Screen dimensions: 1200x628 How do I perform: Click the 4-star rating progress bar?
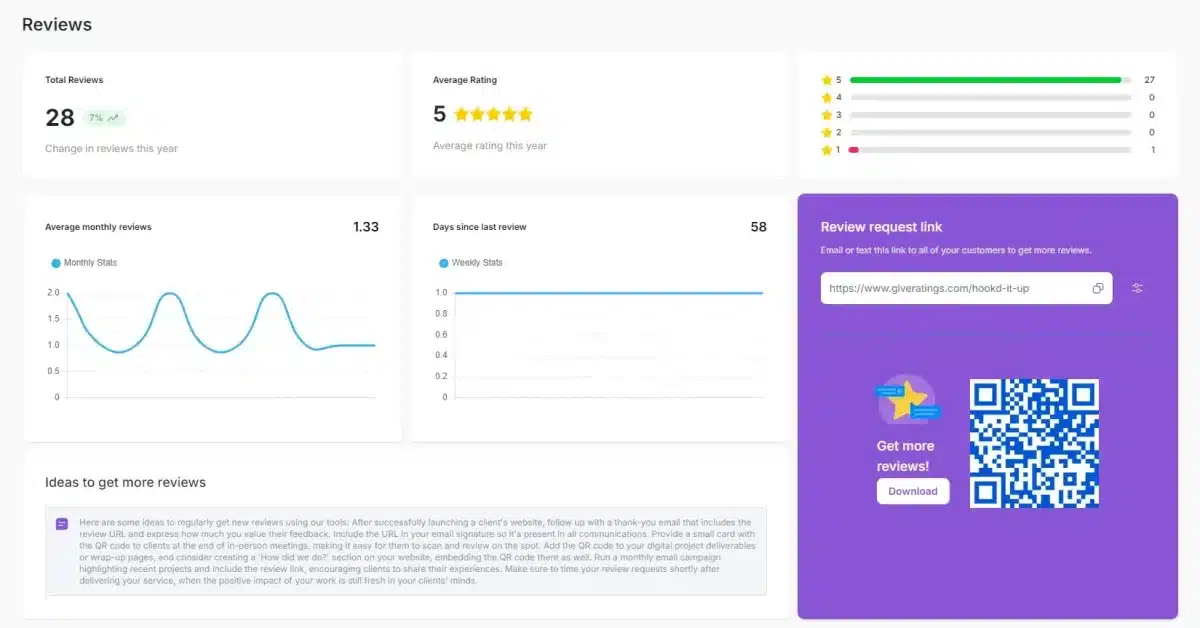(x=990, y=98)
